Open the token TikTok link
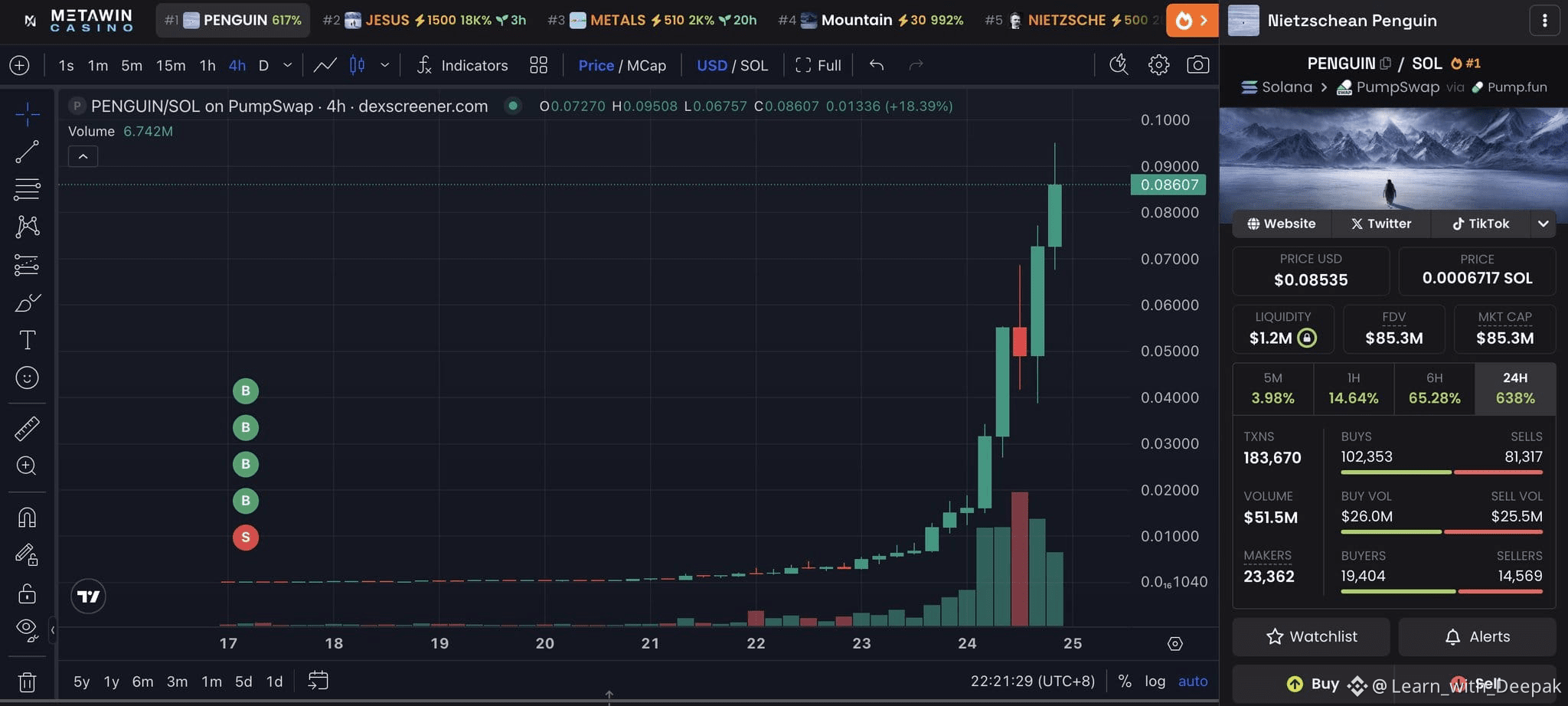 [x=1480, y=224]
